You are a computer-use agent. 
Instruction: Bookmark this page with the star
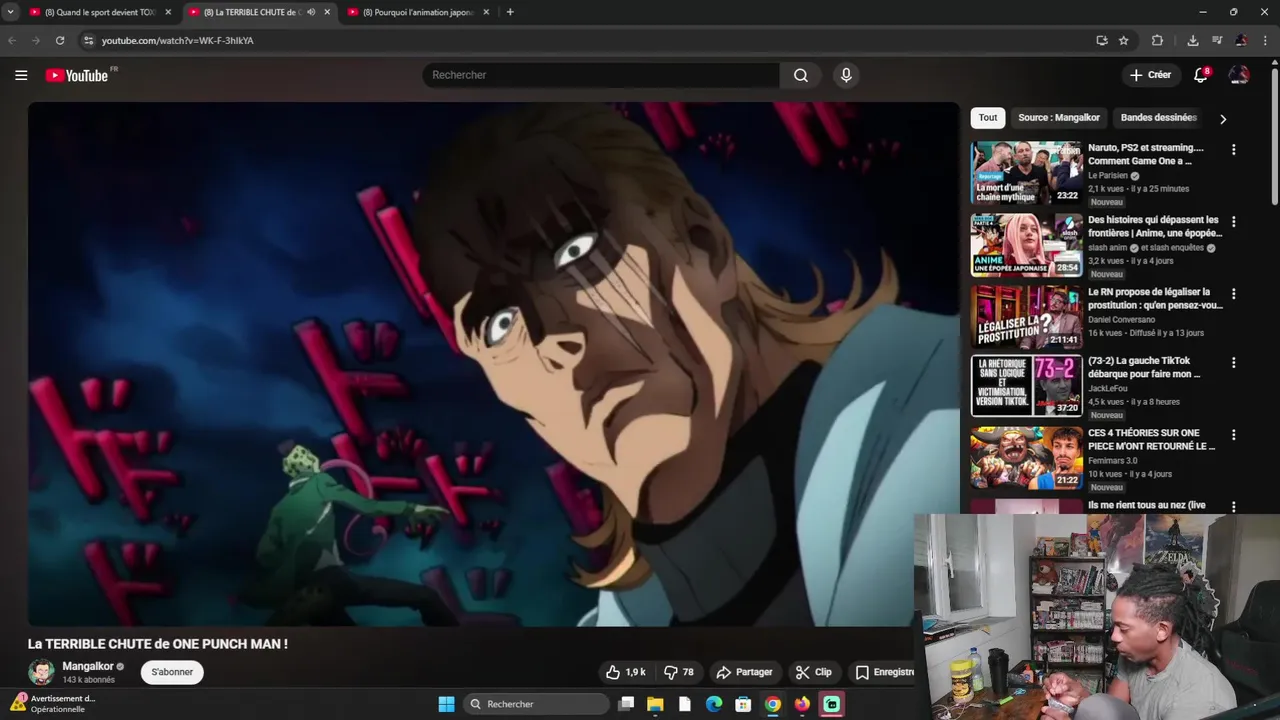pos(1124,40)
